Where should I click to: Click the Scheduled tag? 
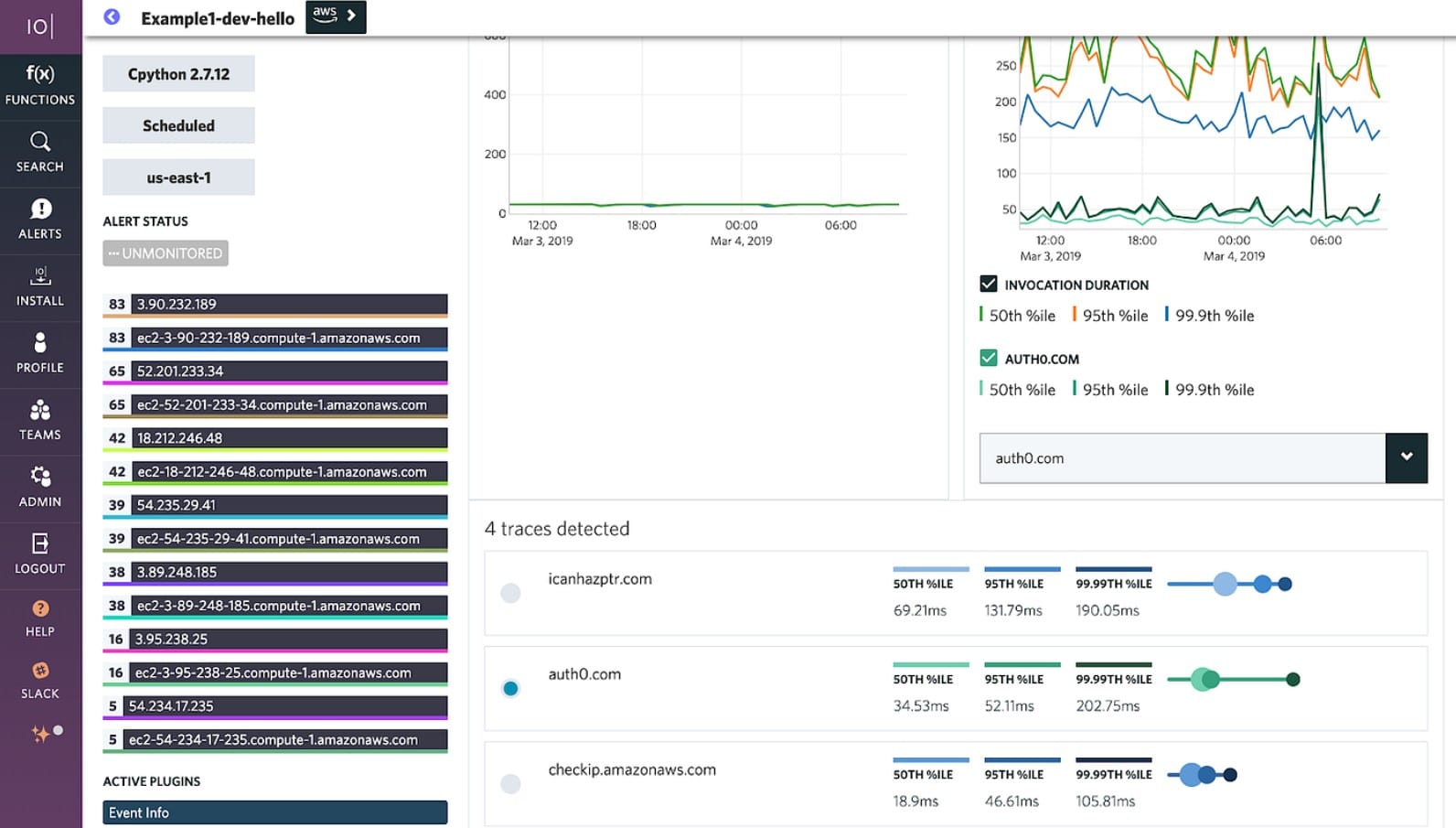(178, 125)
